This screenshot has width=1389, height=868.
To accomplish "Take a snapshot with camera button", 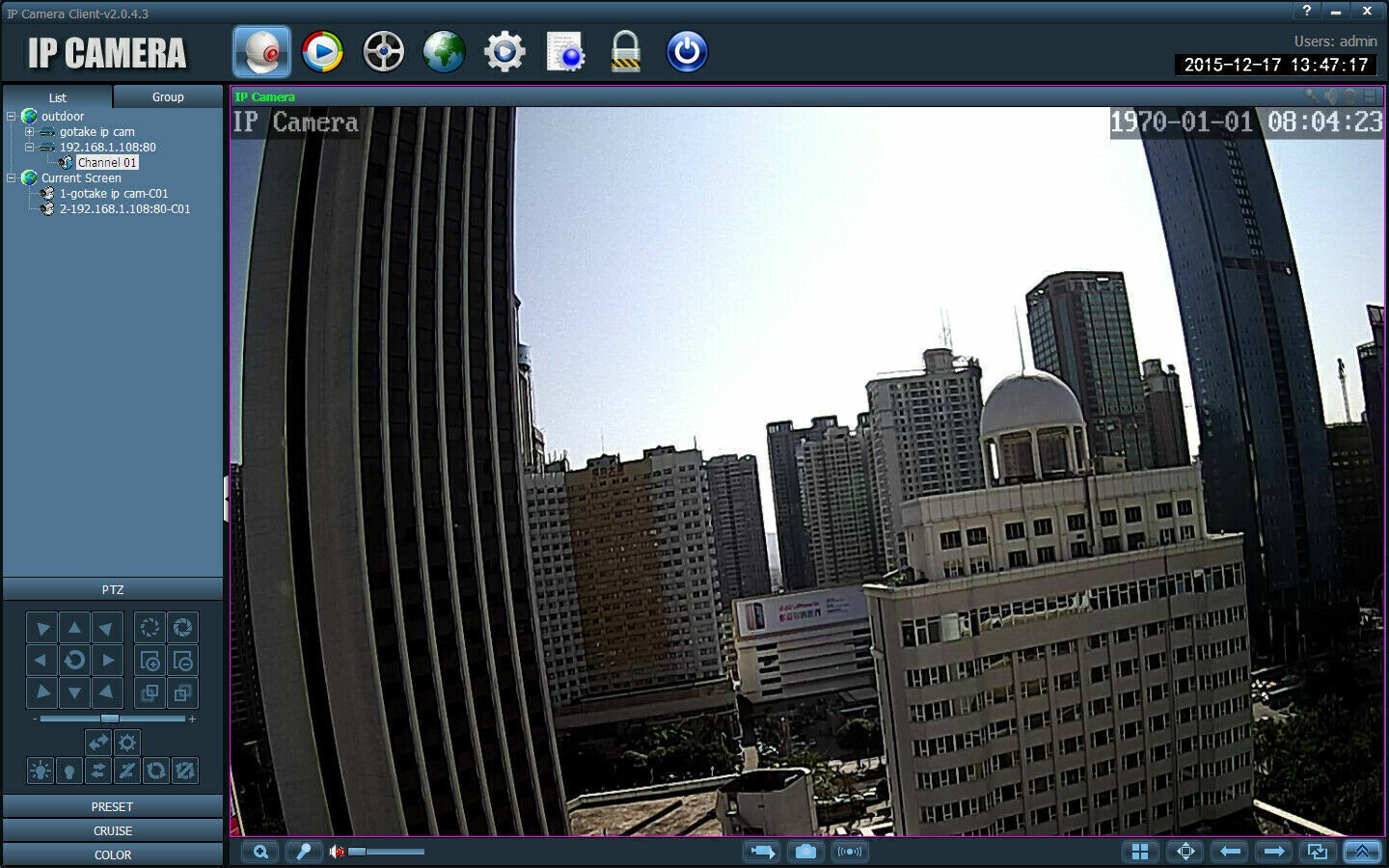I will click(805, 852).
